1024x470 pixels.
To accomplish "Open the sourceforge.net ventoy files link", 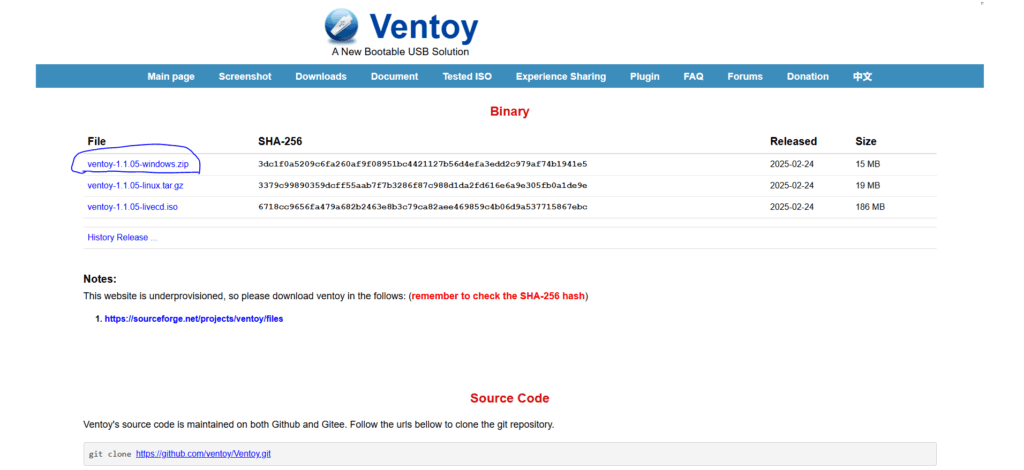I will (x=194, y=319).
